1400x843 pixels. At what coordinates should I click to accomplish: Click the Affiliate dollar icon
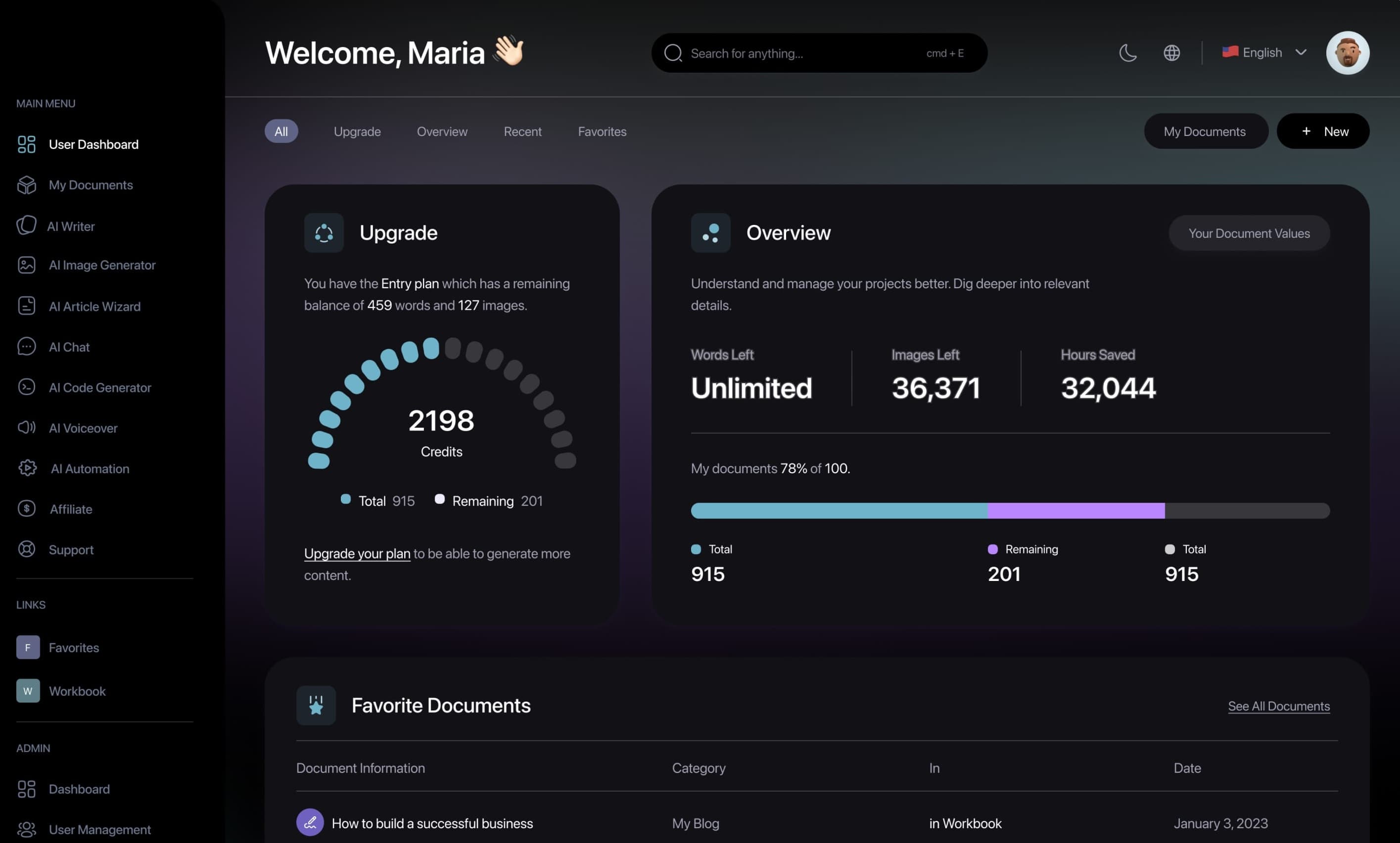[26, 508]
